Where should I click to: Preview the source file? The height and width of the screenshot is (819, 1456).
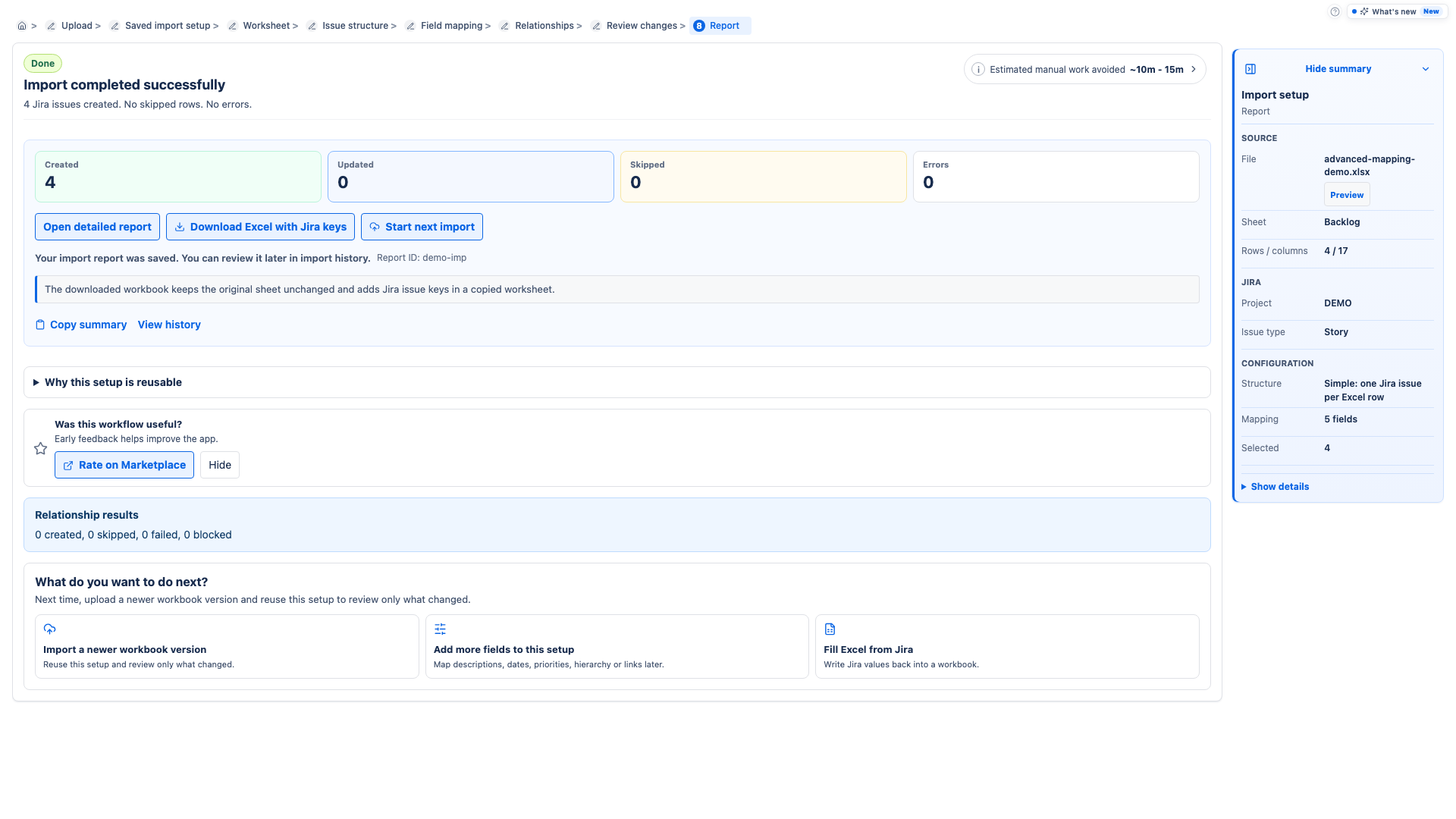[1347, 195]
